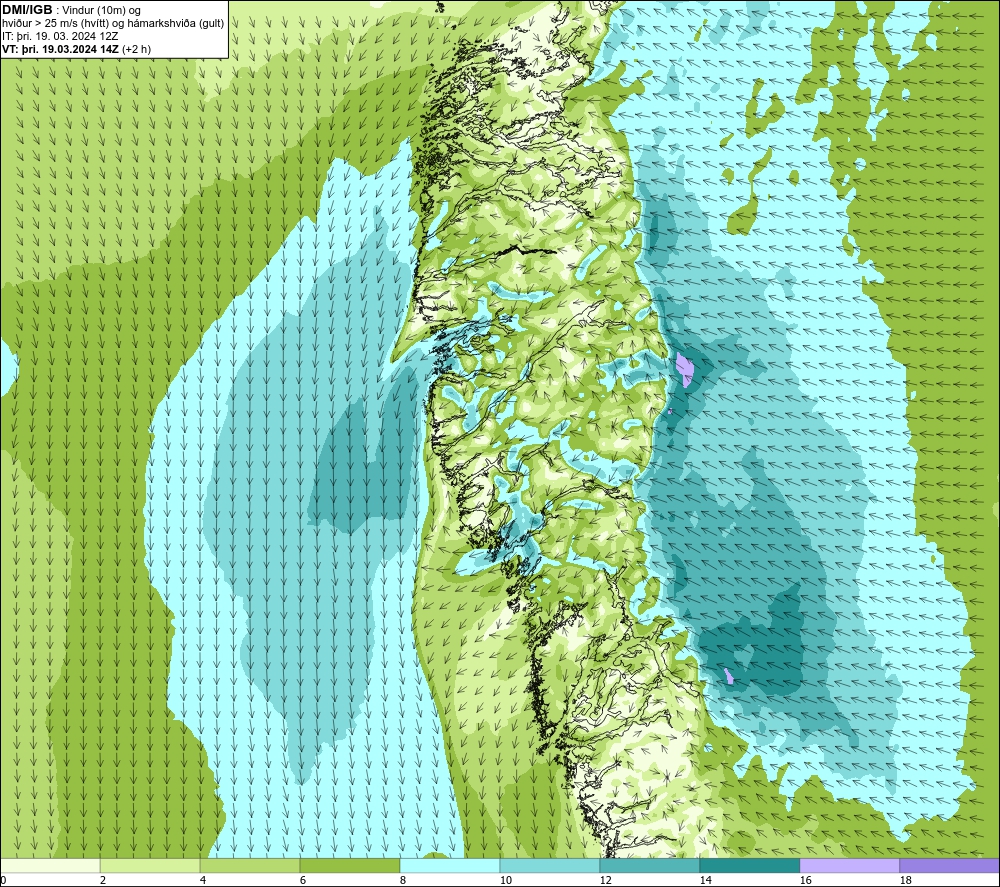Click the light purple 16–18 m/s legend swatch
This screenshot has width=1000, height=887.
coord(849,865)
